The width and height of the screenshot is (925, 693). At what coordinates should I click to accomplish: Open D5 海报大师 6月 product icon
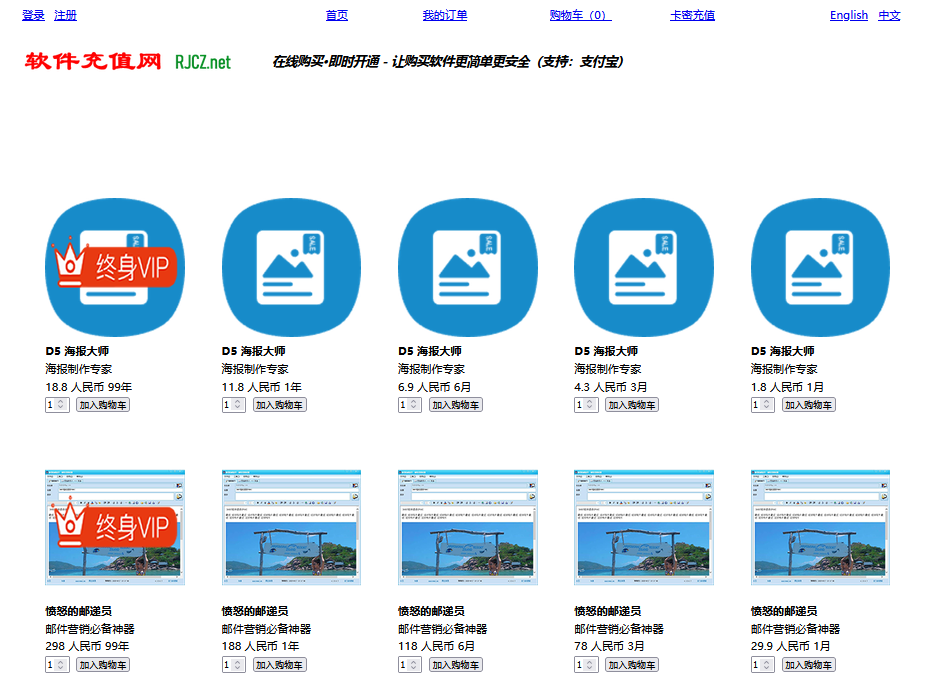coord(468,267)
